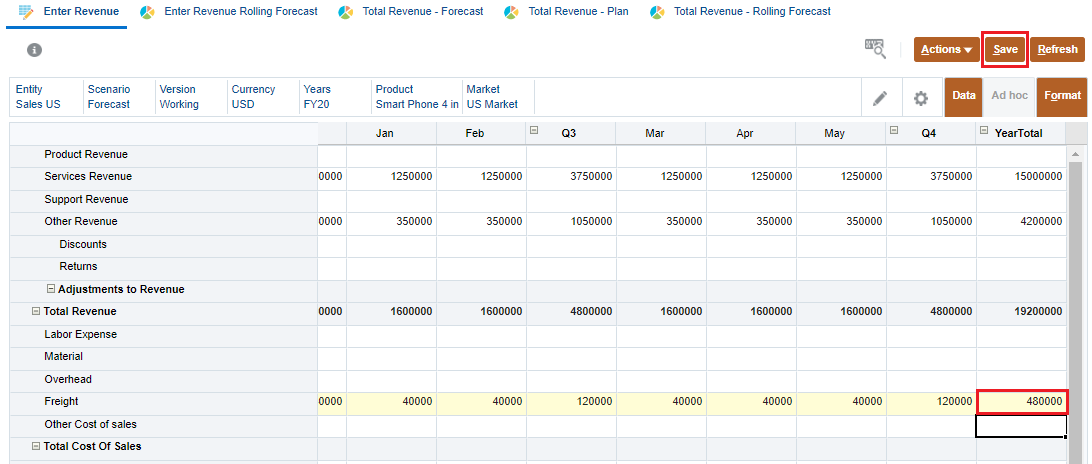This screenshot has width=1092, height=464.
Task: Change Years FY20 selection
Action: [x=317, y=97]
